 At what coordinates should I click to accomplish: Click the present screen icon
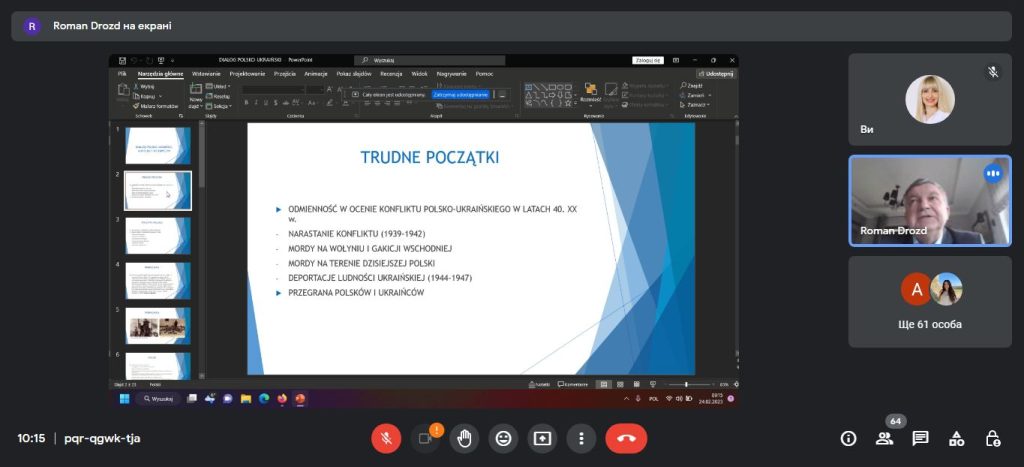pos(542,438)
